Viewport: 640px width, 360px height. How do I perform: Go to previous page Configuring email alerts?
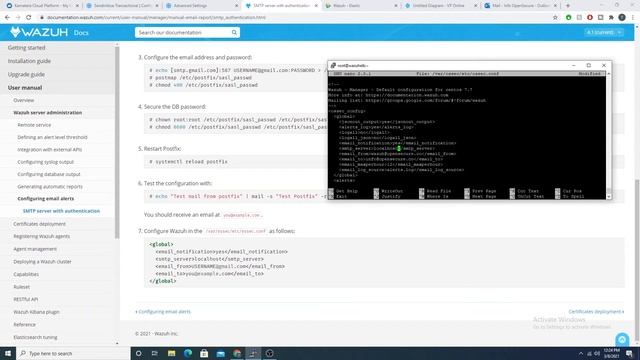click(x=163, y=311)
